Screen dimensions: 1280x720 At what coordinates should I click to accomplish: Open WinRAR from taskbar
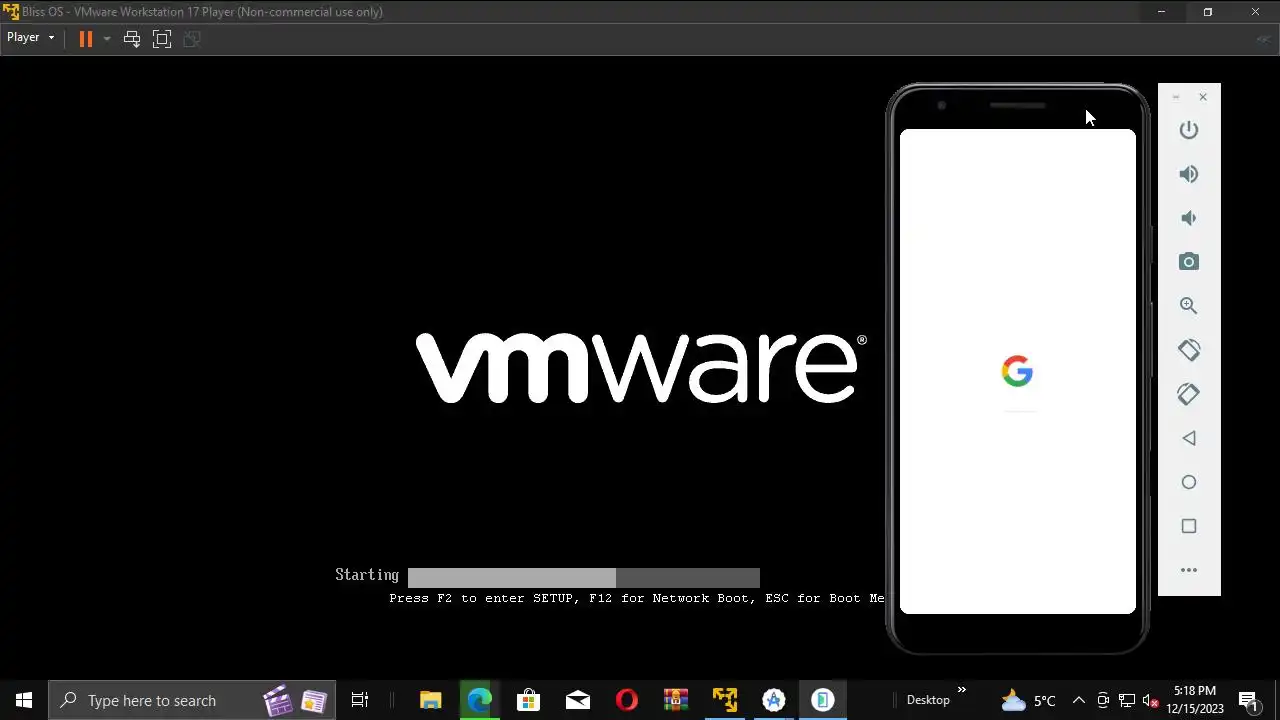click(675, 700)
